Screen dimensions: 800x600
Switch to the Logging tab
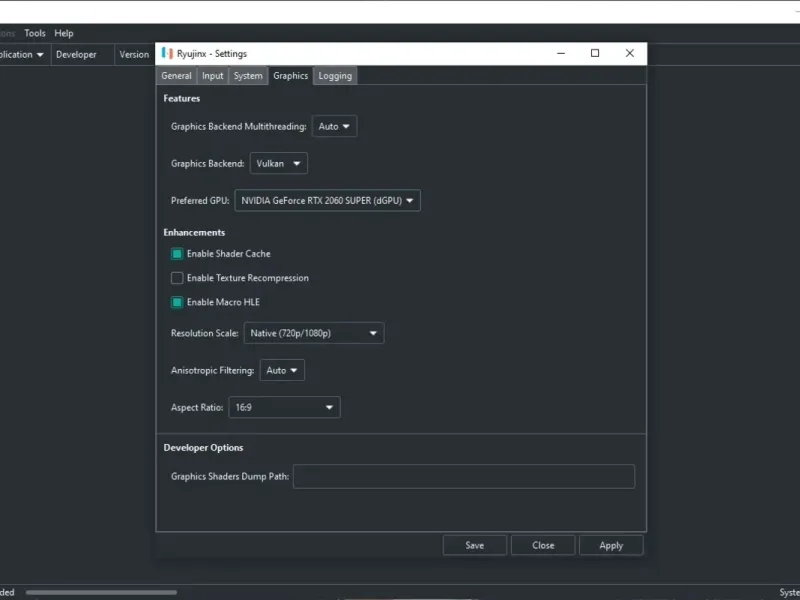click(335, 76)
